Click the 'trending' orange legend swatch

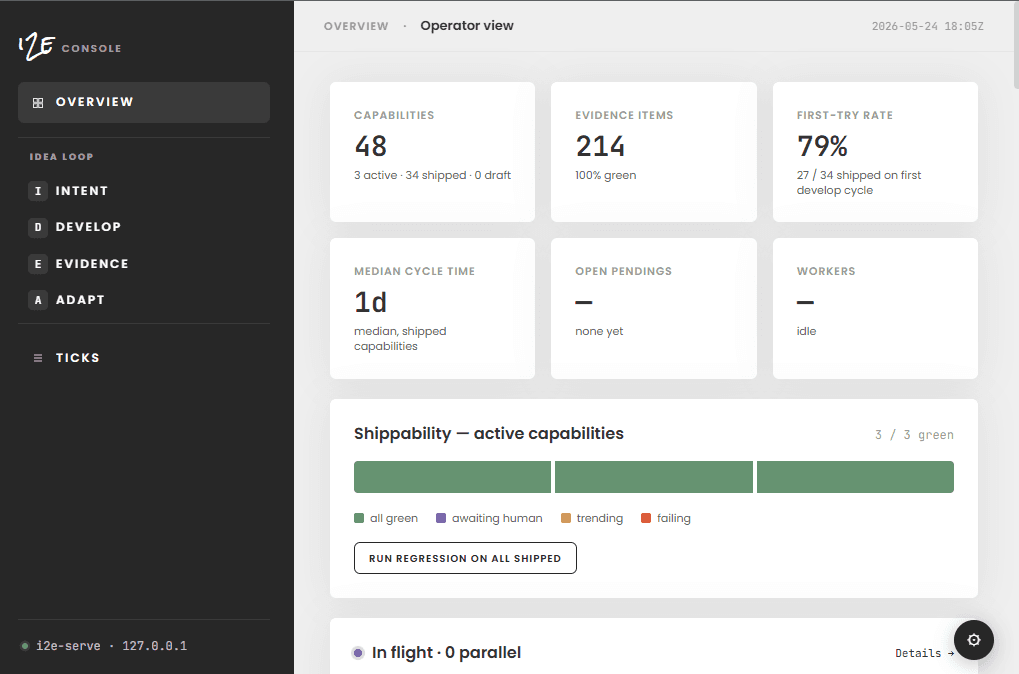pos(565,518)
